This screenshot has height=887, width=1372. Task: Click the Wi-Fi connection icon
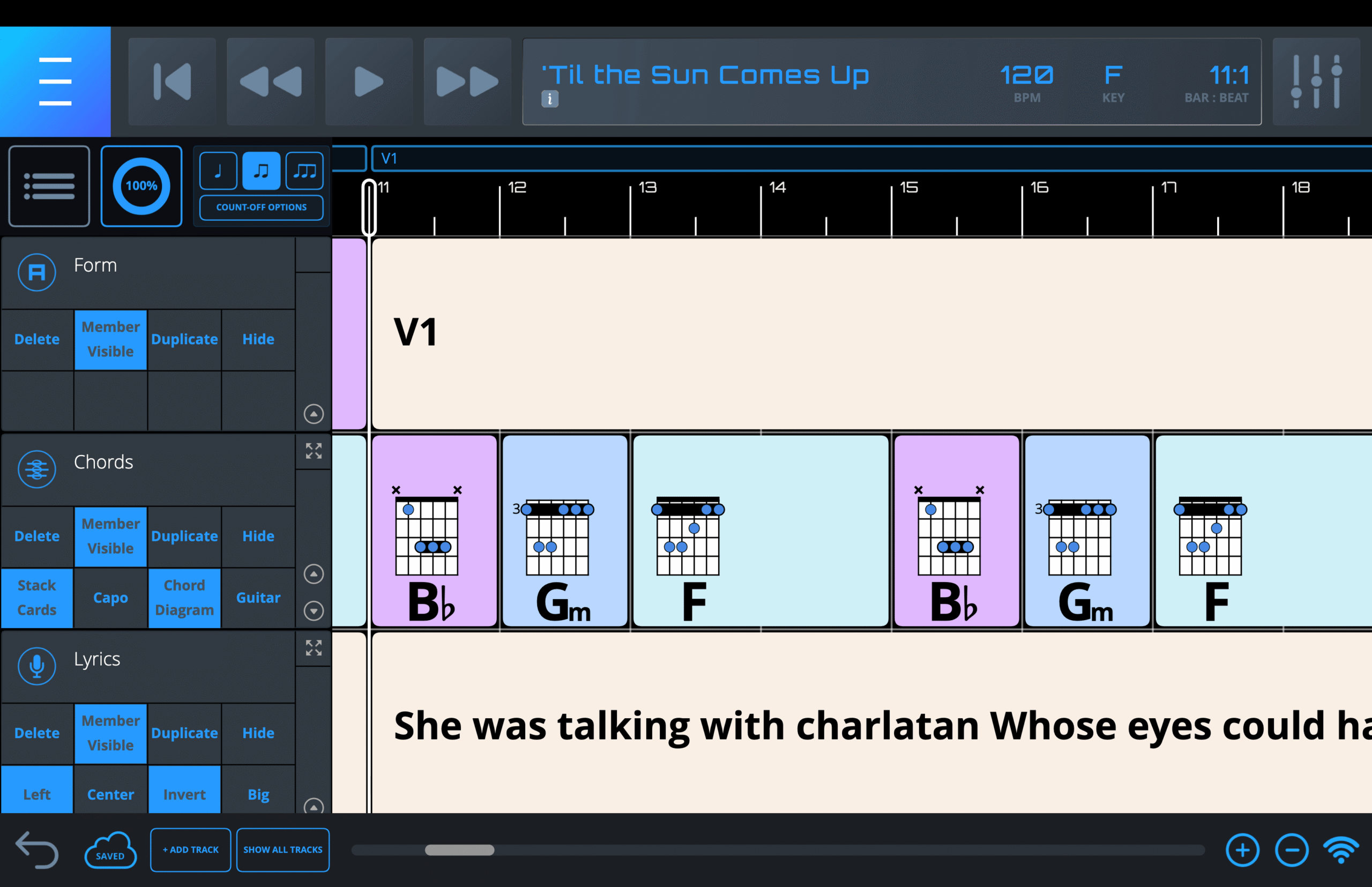1341,850
